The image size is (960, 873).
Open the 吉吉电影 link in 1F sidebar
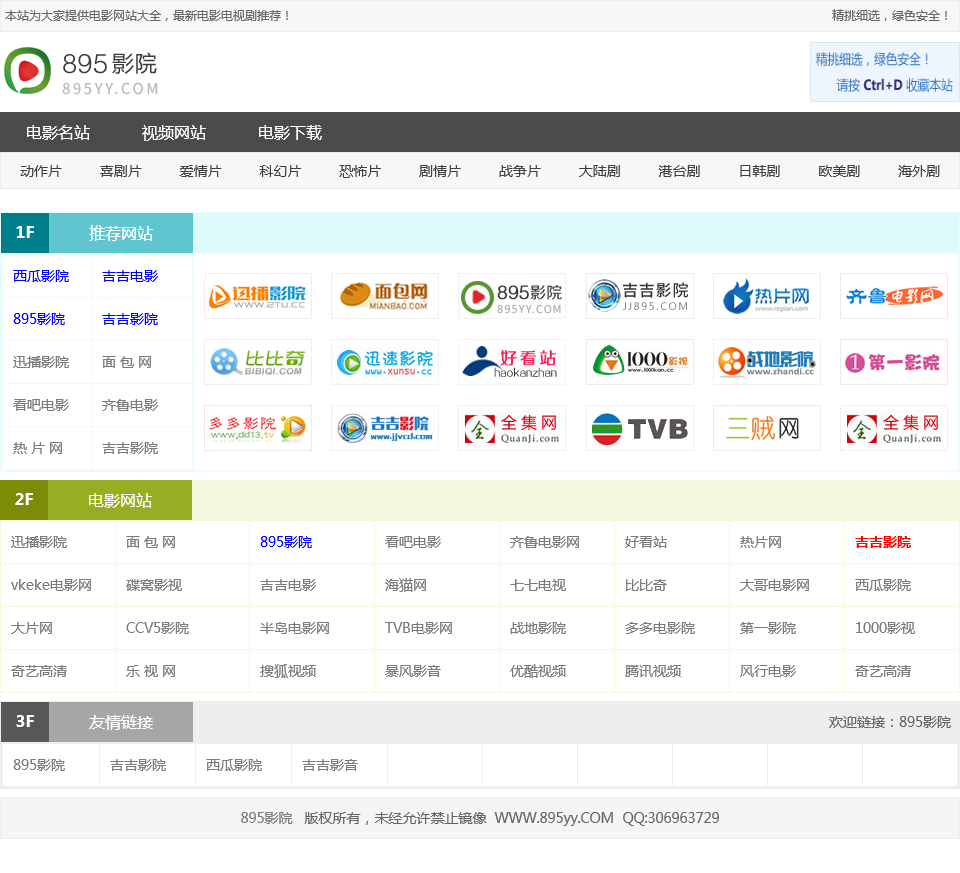click(130, 276)
